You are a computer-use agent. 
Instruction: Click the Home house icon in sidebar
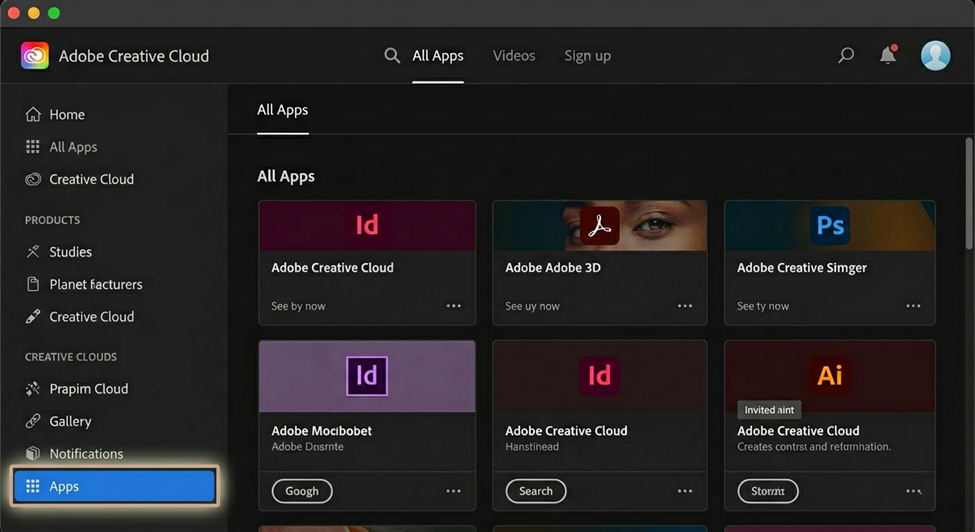click(x=33, y=114)
